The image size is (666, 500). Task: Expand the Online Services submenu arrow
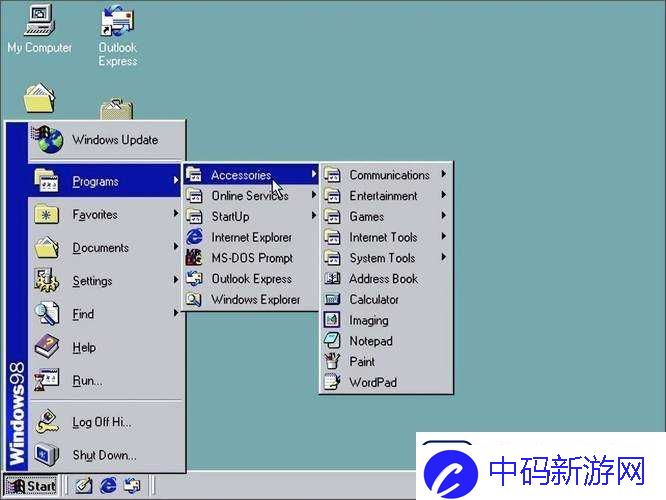[x=313, y=195]
